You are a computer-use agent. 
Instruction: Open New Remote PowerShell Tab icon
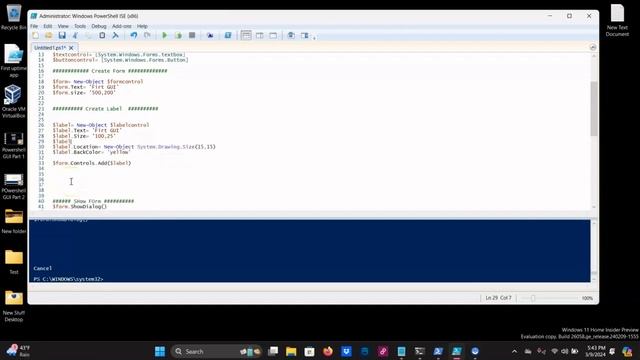[210, 36]
